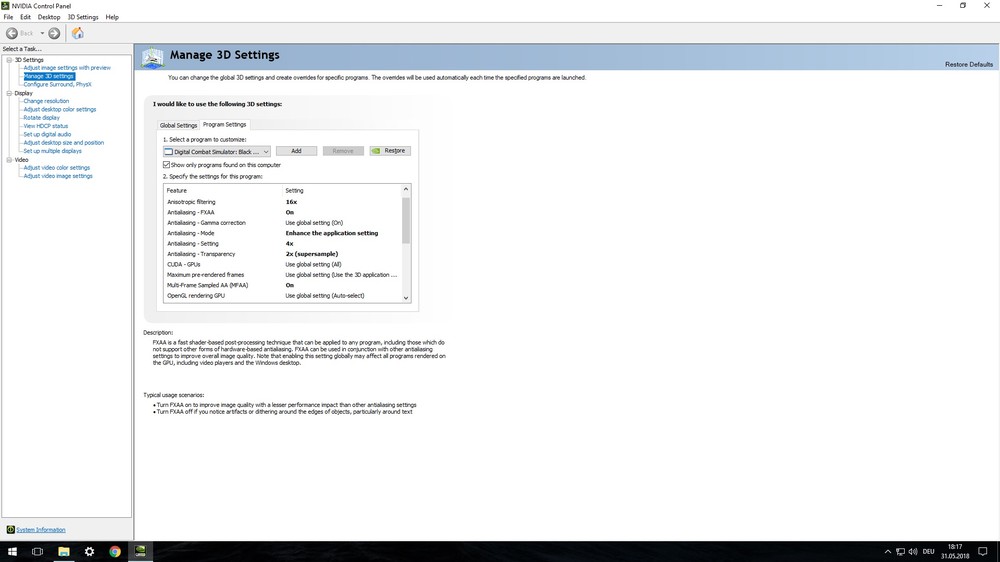Viewport: 1000px width, 562px height.
Task: Collapse the 3D Settings tree node
Action: (x=10, y=59)
